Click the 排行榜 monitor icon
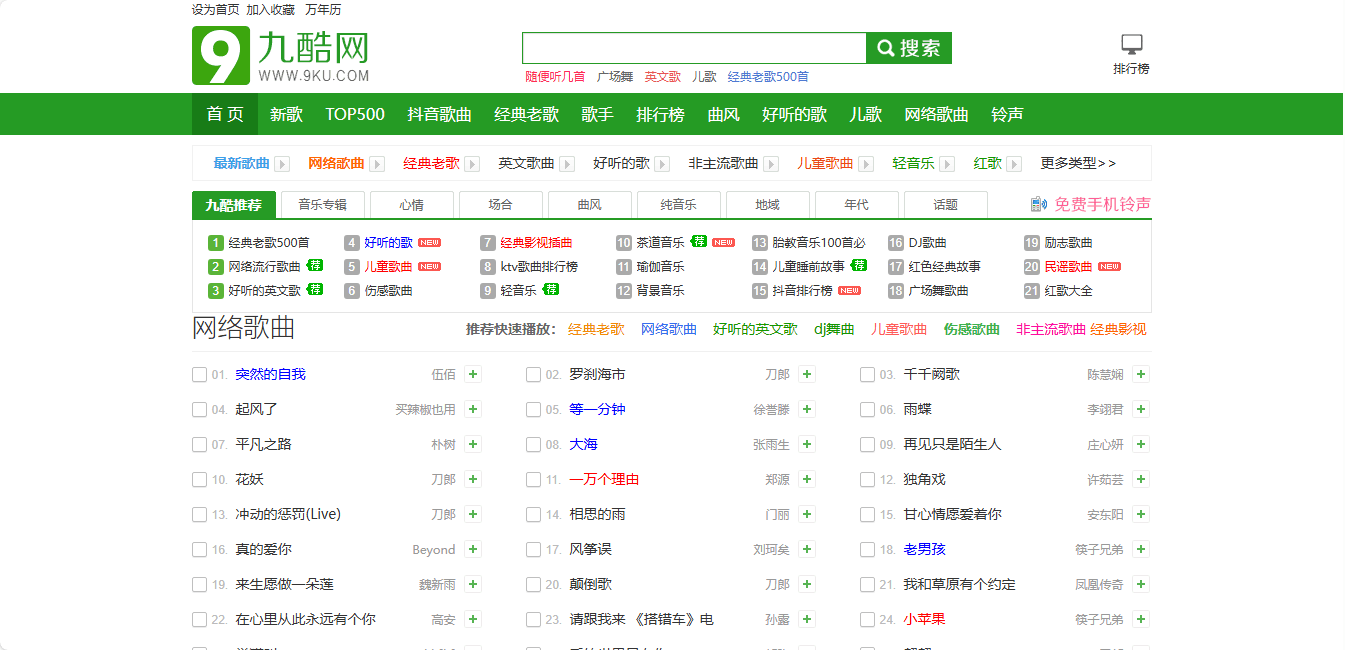The width and height of the screenshot is (1345, 650). click(x=1131, y=42)
